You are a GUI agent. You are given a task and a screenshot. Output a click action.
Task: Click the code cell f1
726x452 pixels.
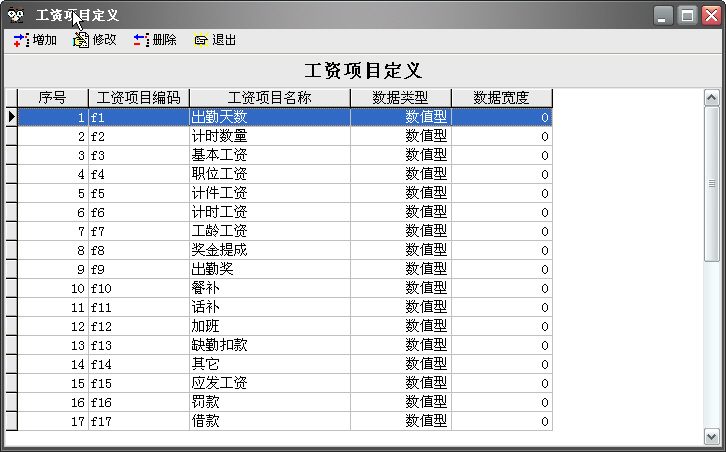point(139,117)
